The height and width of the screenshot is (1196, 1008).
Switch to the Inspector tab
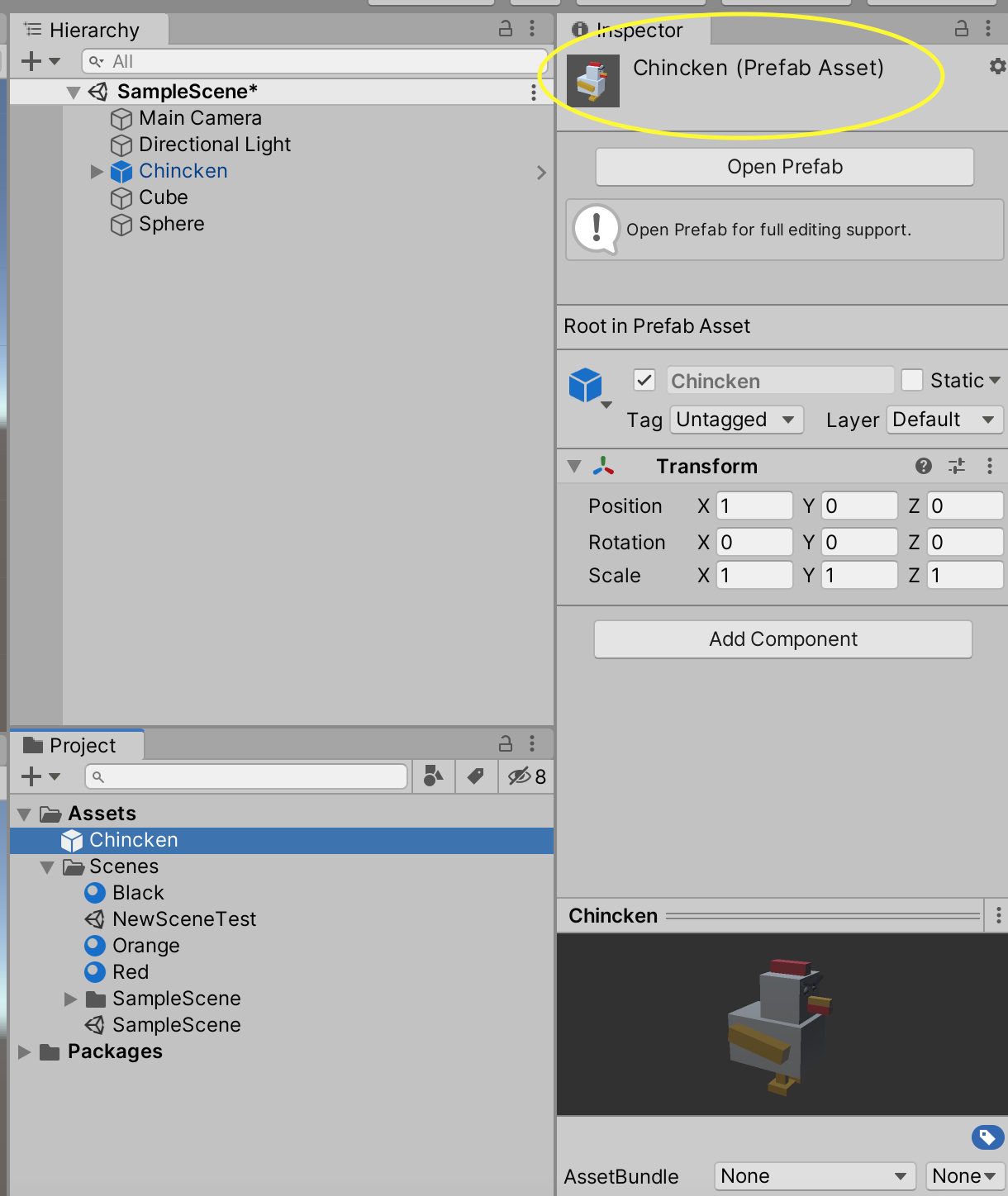635,31
